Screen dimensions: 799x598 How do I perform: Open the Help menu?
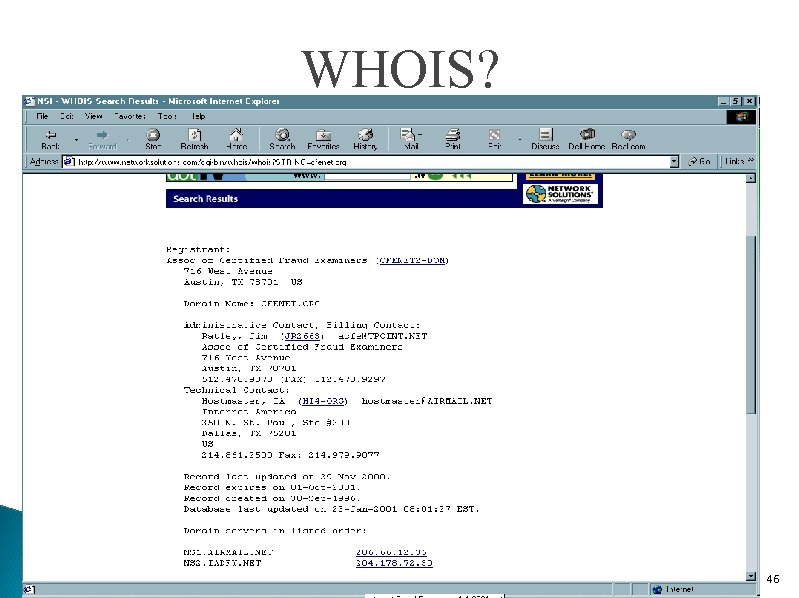pyautogui.click(x=198, y=116)
